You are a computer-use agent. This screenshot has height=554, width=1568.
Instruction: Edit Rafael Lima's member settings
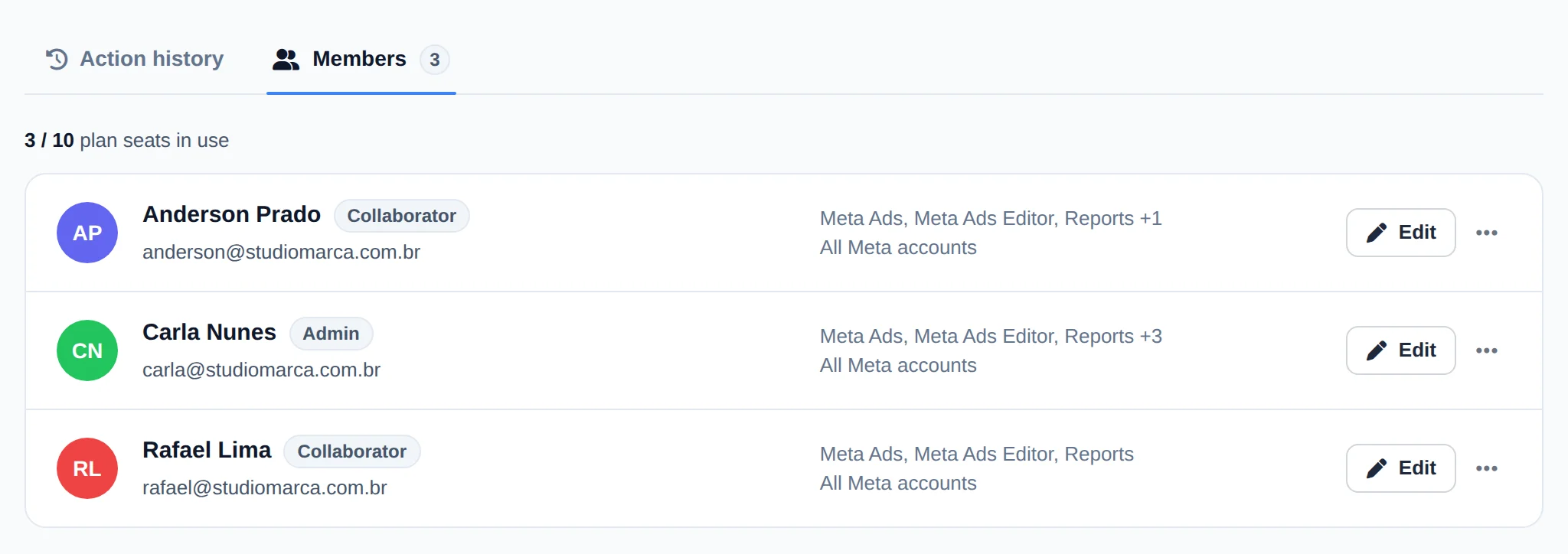coord(1400,468)
